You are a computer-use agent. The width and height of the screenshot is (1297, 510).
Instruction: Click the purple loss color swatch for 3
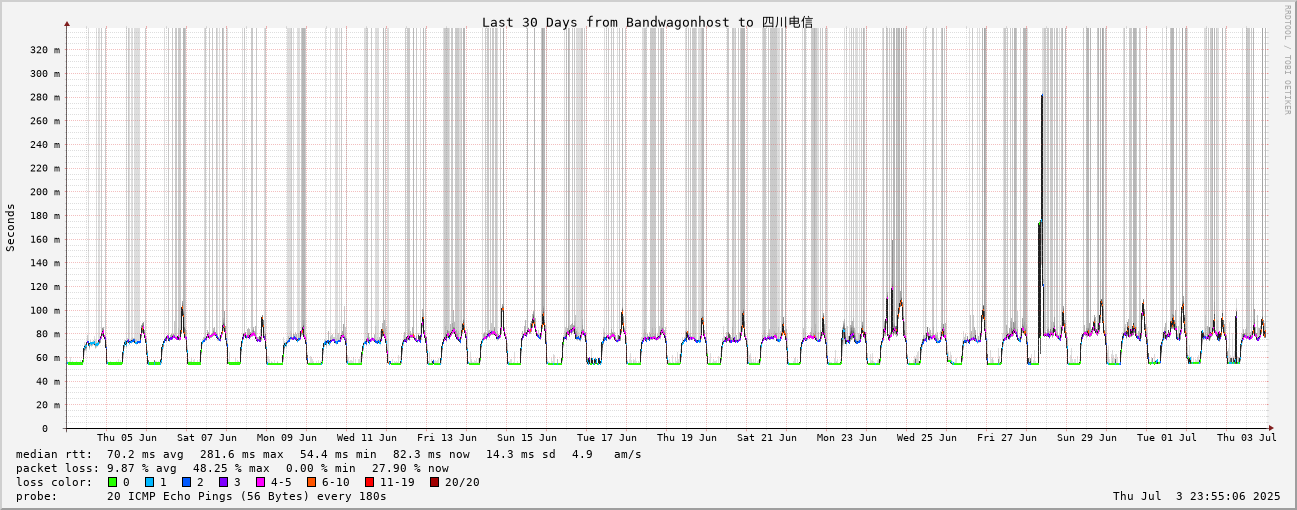tap(223, 482)
